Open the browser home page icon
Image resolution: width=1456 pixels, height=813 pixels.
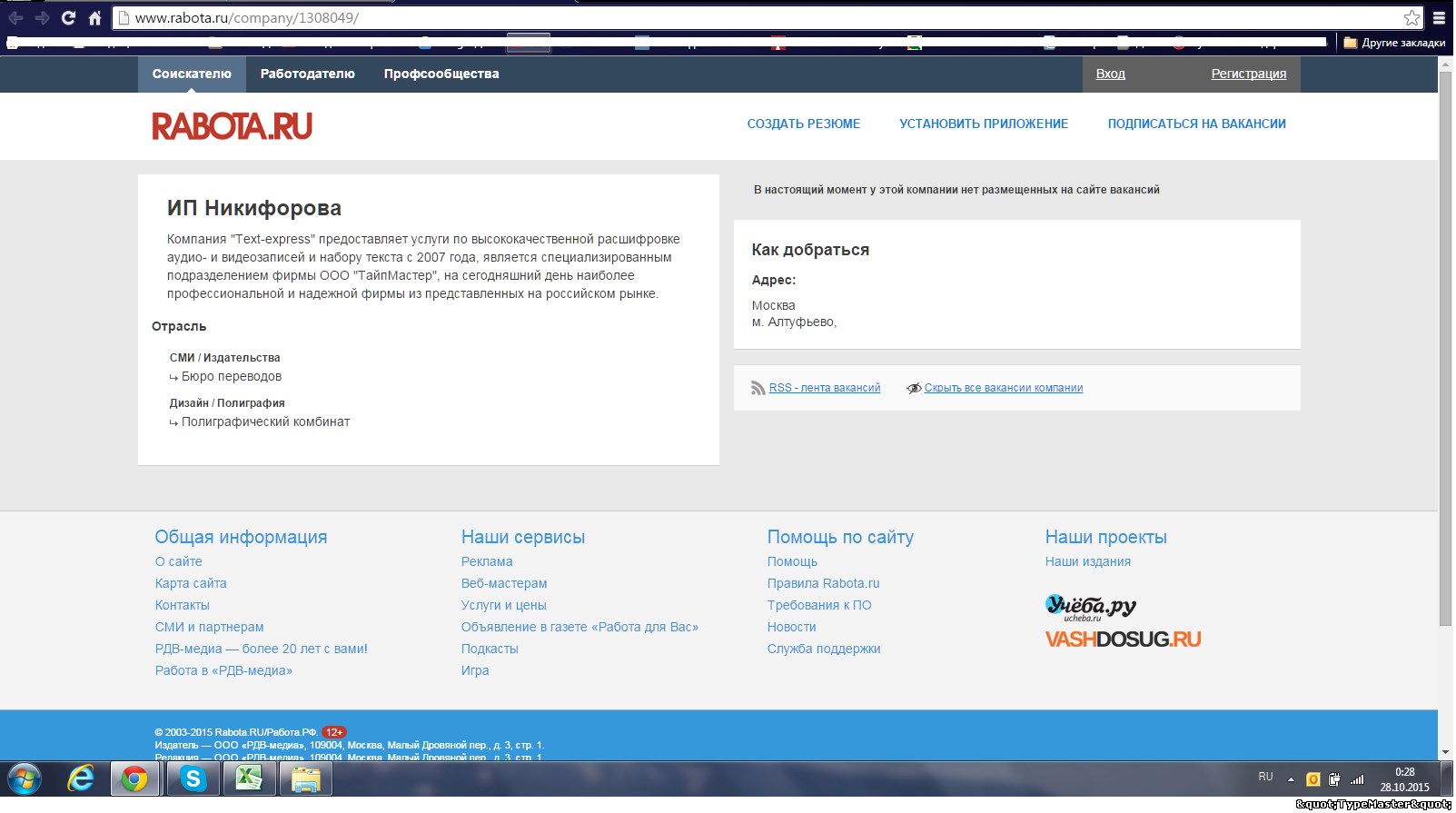tap(94, 17)
